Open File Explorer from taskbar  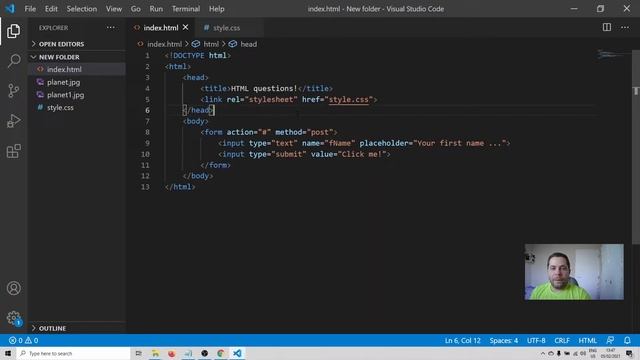tap(156, 353)
